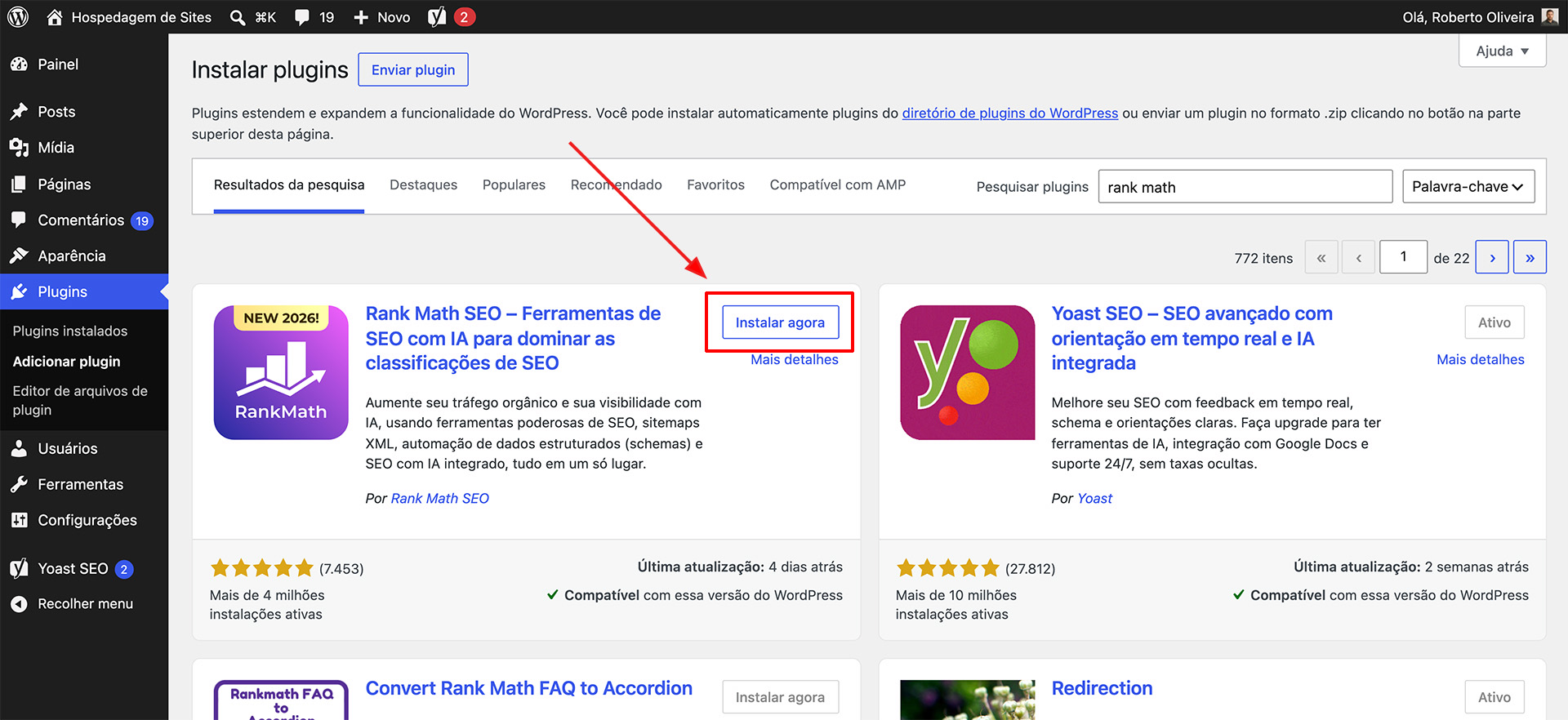
Task: Click the Ferramentas wrench icon
Action: click(x=19, y=485)
